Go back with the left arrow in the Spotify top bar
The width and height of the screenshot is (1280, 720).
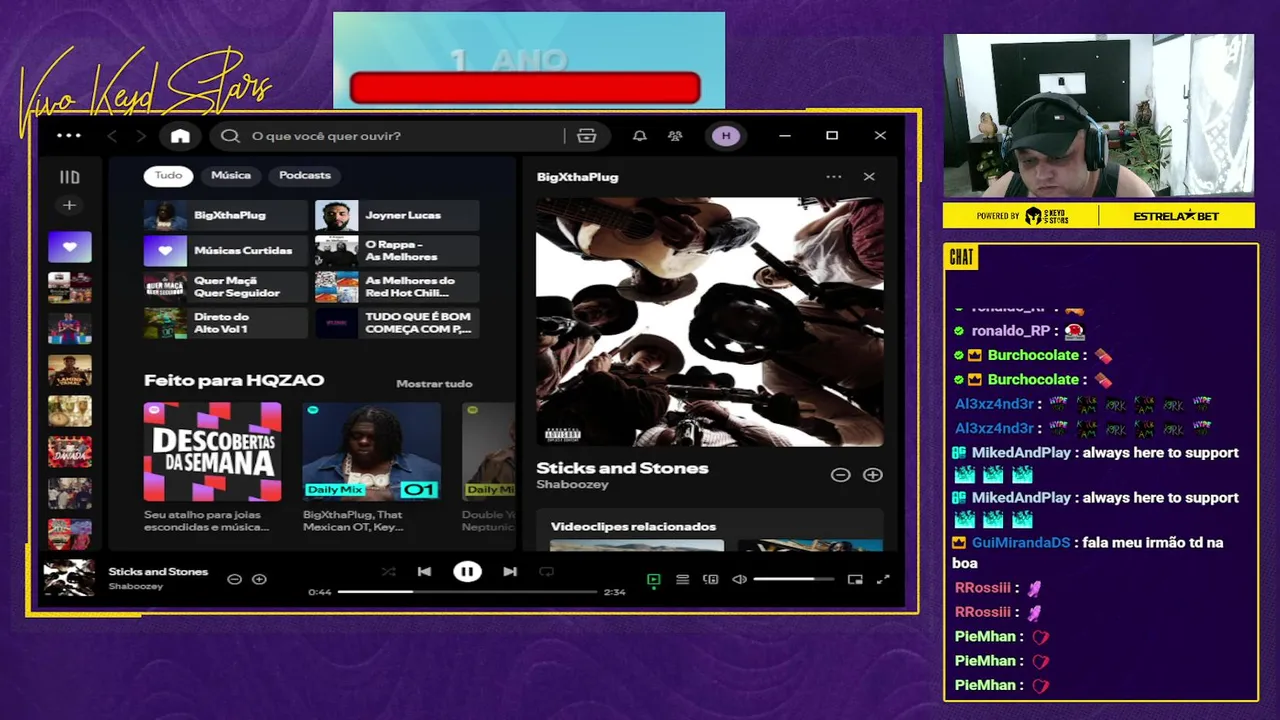coord(112,136)
